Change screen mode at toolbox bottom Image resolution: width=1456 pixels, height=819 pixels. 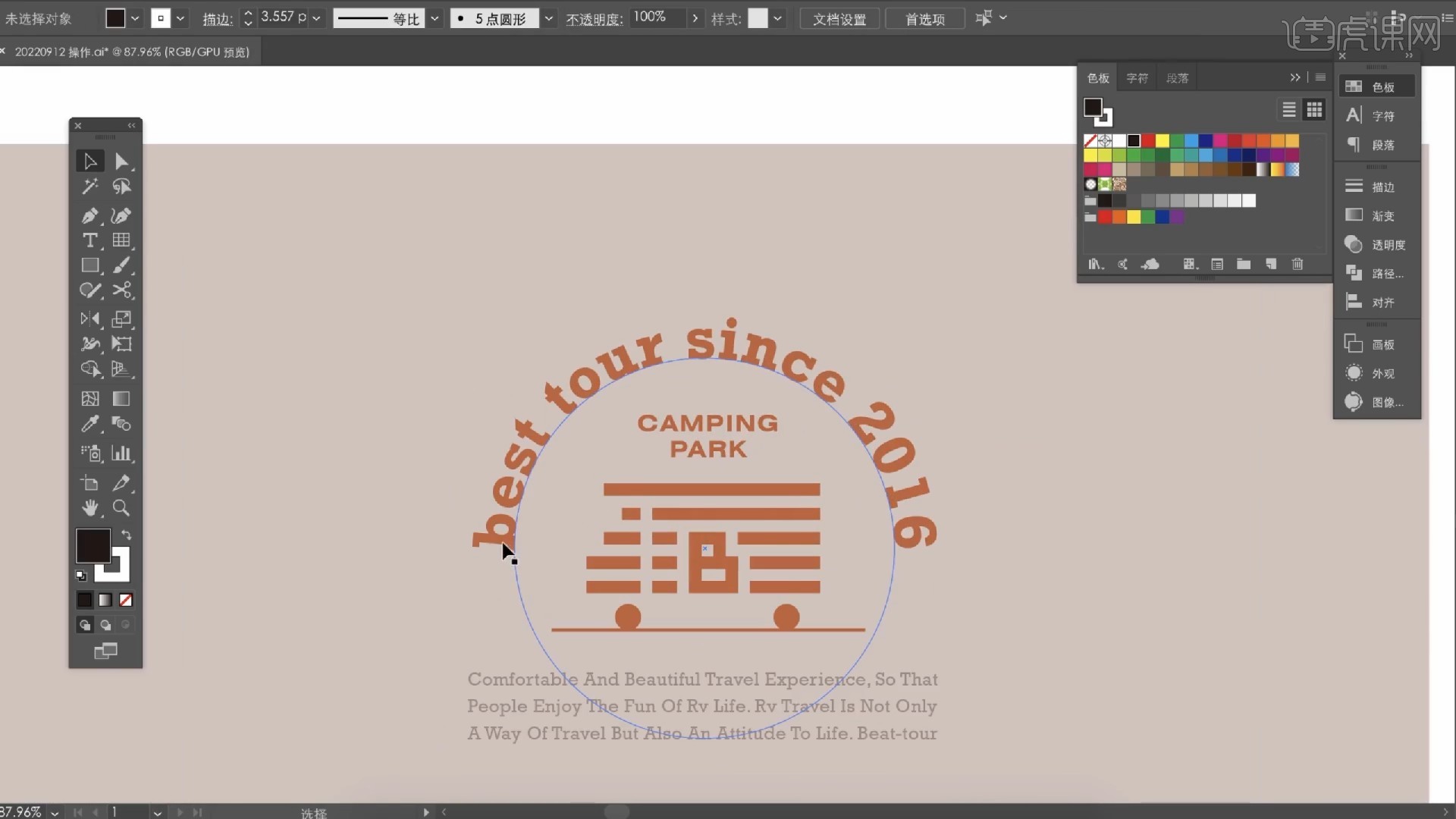[105, 651]
